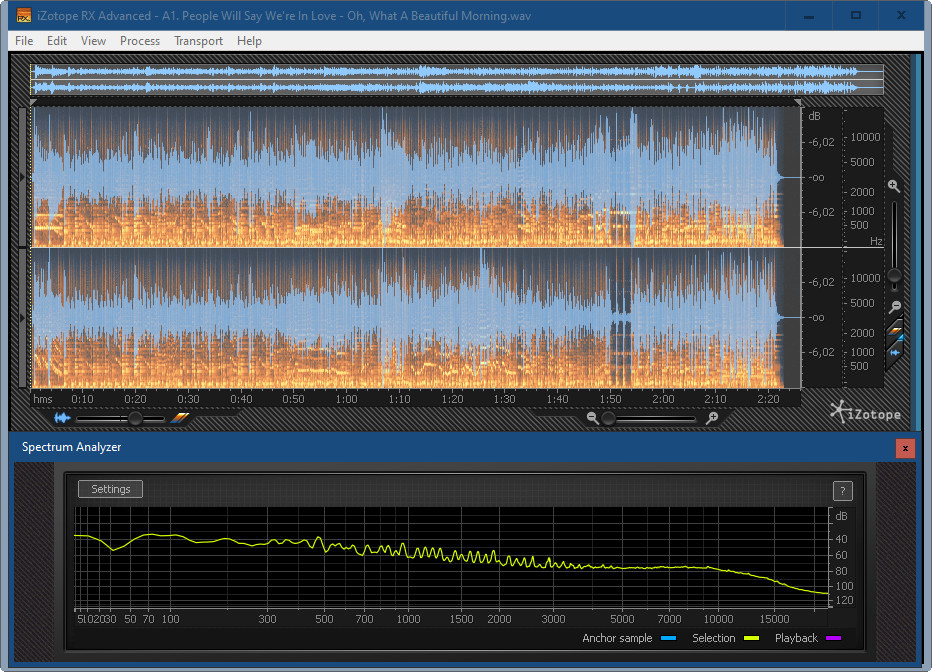Toggle the upper channel selector arrow

23,177
